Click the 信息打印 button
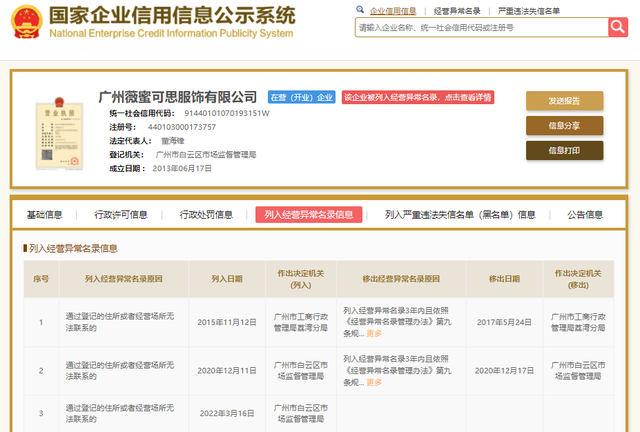The width and height of the screenshot is (640, 432). [x=564, y=151]
